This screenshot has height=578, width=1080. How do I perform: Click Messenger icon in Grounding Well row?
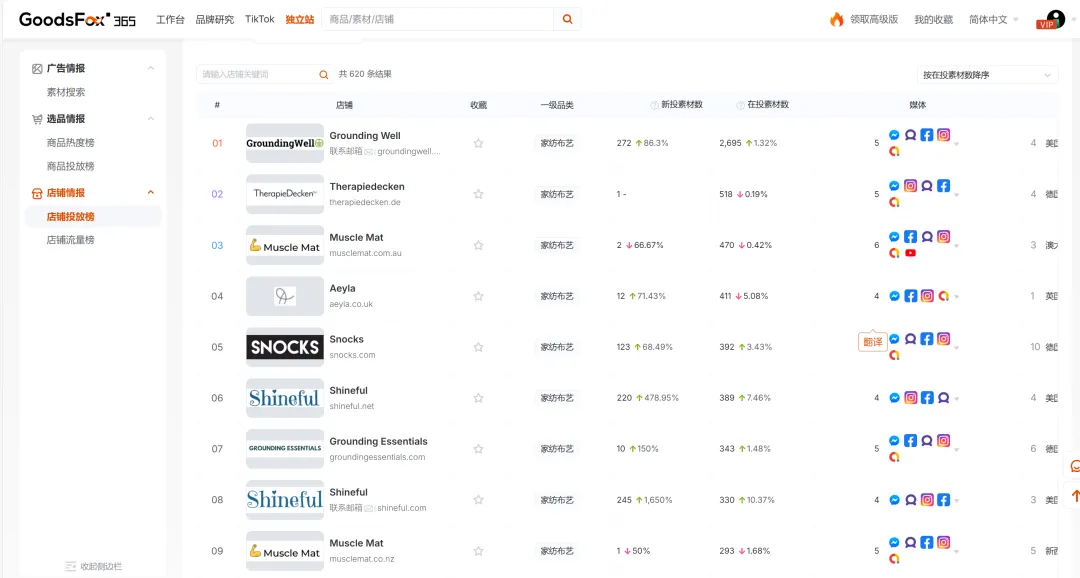tap(894, 135)
